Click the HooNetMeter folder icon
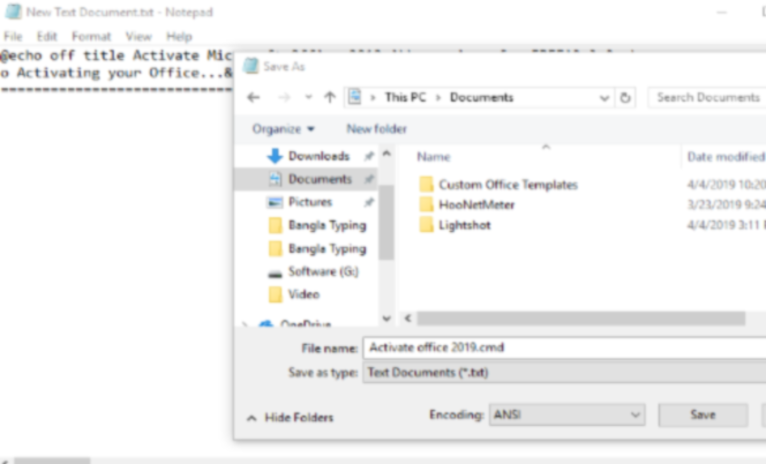The image size is (766, 464). point(426,204)
